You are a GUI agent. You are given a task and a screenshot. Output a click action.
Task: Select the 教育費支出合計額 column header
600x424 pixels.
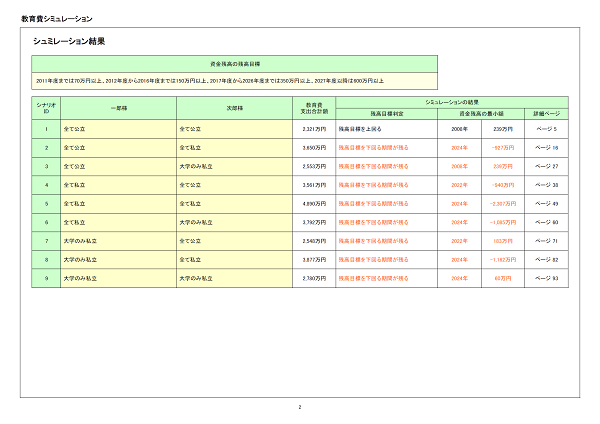(x=314, y=108)
